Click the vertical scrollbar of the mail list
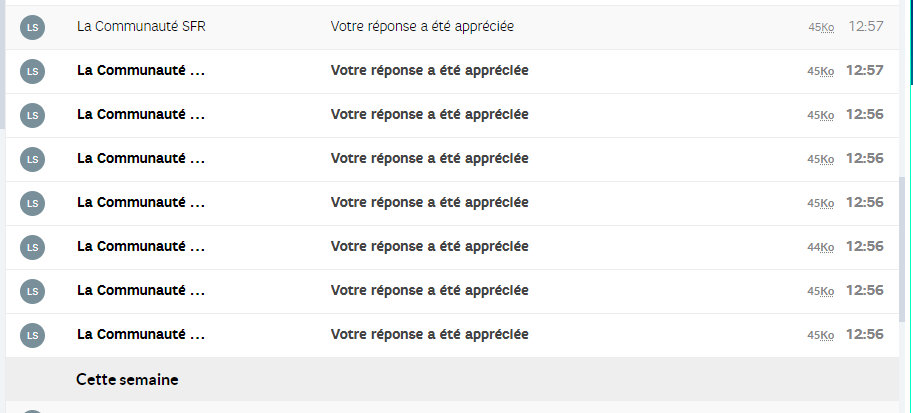Viewport: 913px width, 413px height. coord(905,250)
